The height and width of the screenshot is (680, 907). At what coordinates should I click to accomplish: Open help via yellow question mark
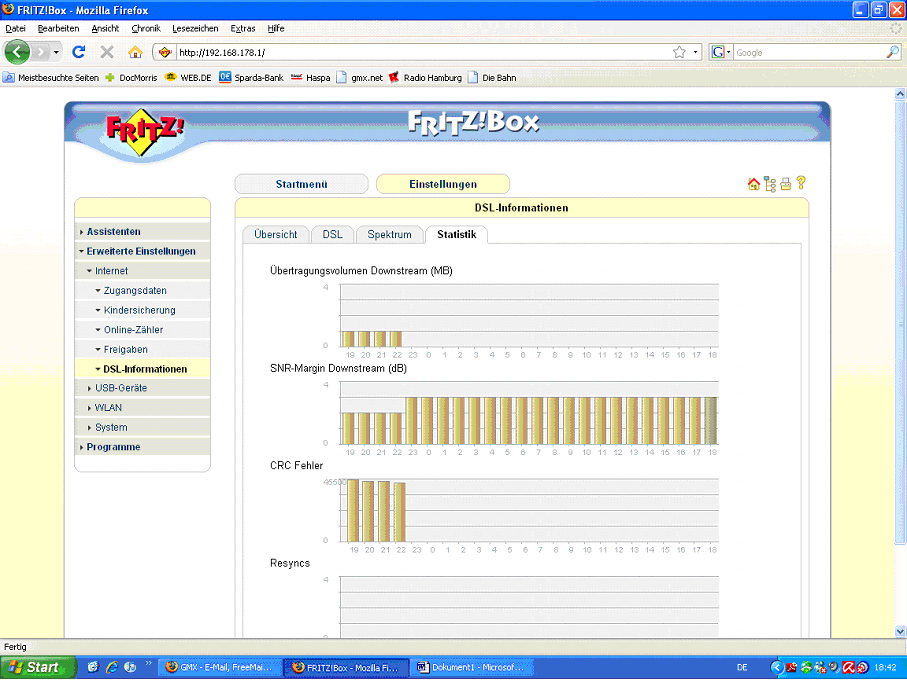pos(800,183)
